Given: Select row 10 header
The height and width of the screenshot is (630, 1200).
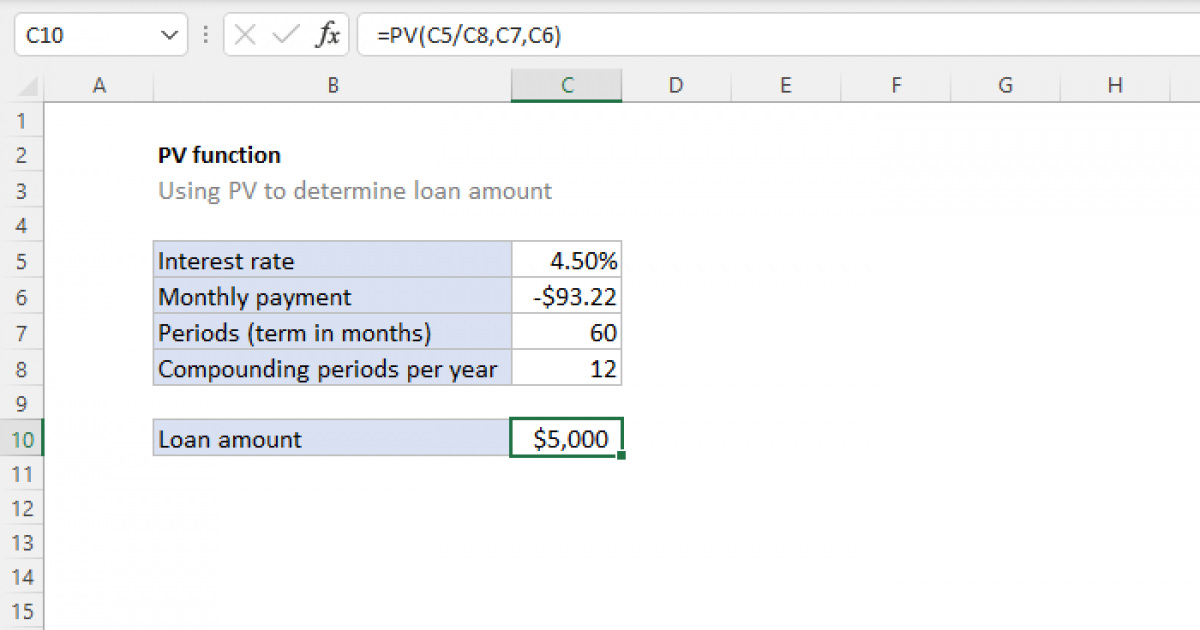Looking at the screenshot, I should point(22,439).
